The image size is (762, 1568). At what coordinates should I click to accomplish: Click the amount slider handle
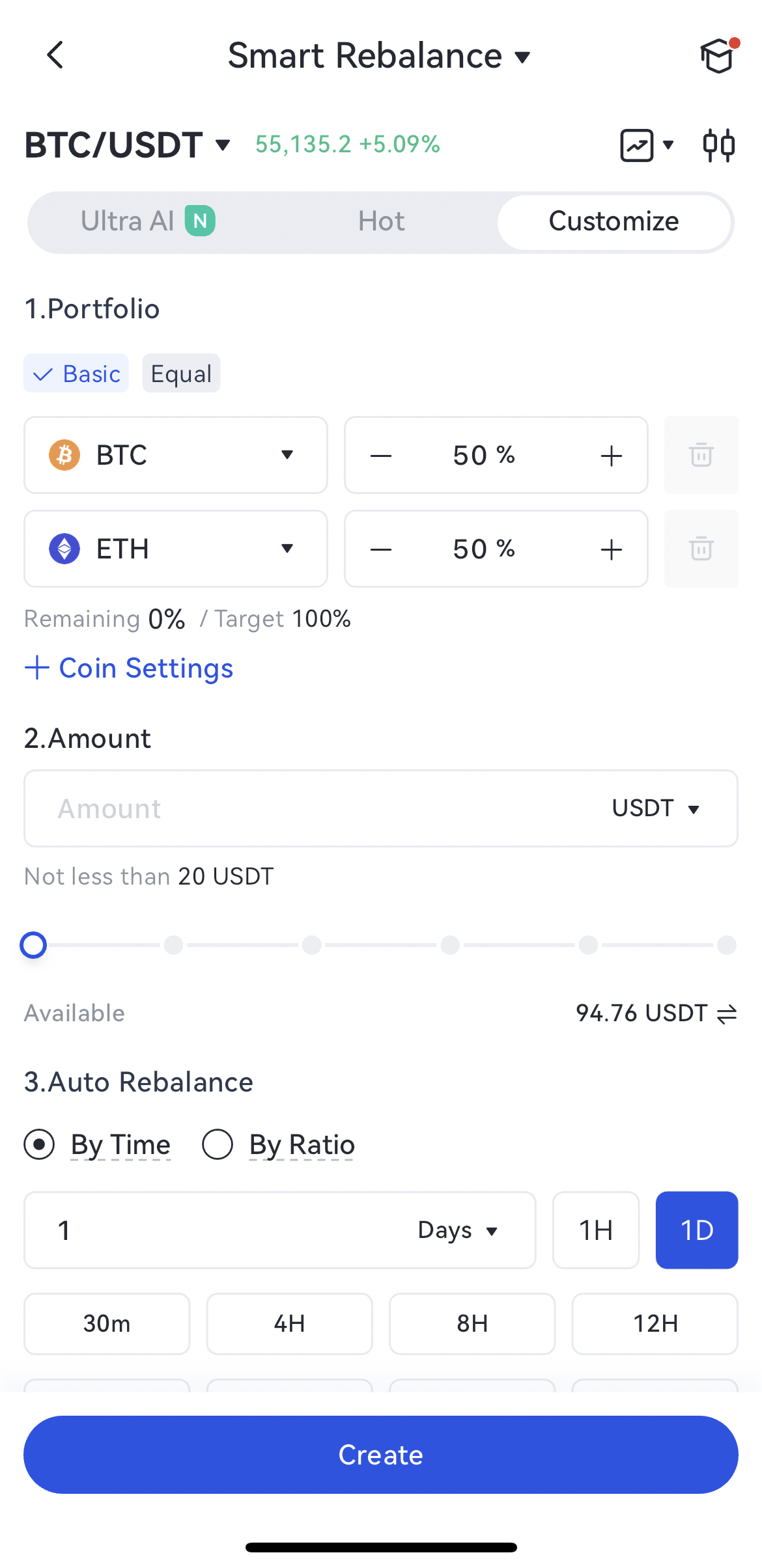pyautogui.click(x=33, y=945)
